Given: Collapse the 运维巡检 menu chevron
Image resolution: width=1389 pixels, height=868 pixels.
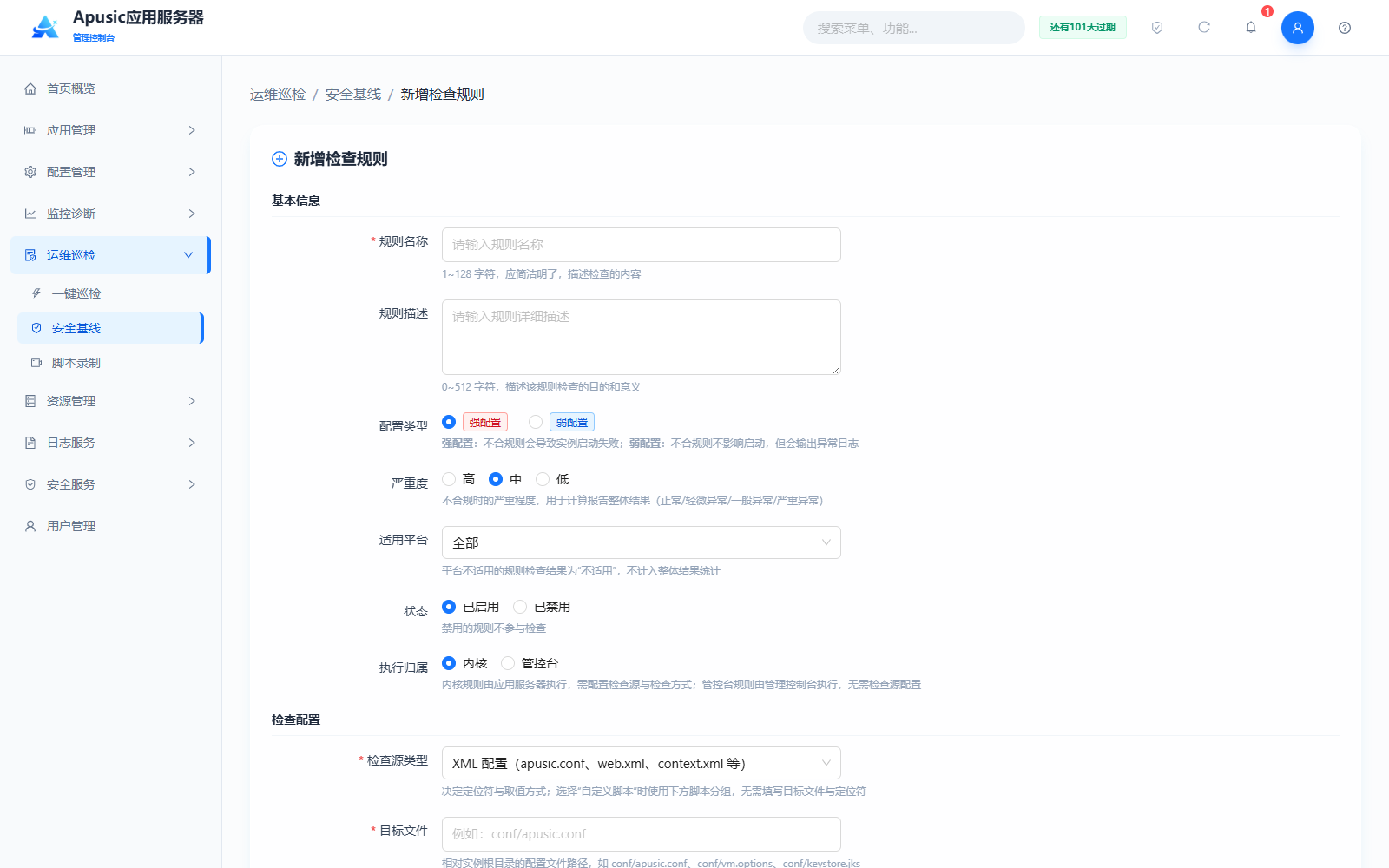Looking at the screenshot, I should [188, 255].
